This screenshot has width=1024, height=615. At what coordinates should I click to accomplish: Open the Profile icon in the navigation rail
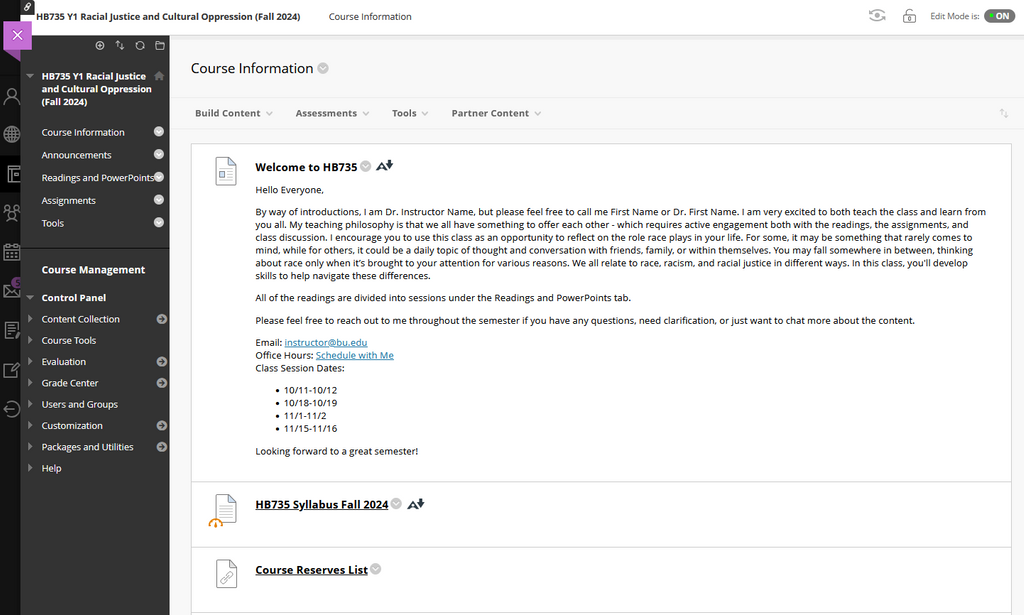click(12, 96)
